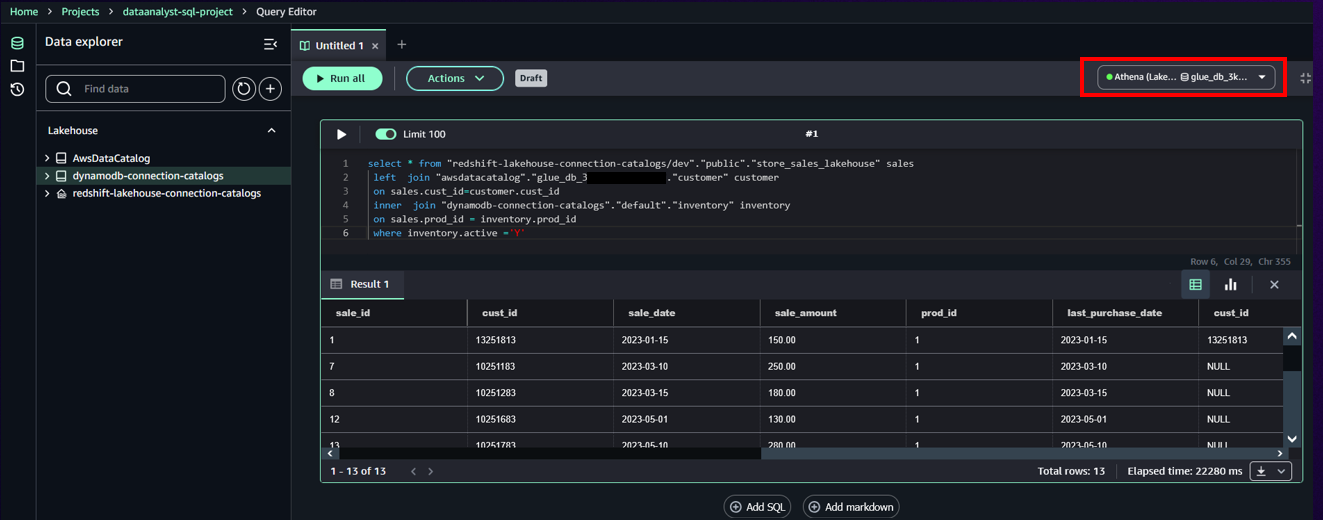Click the refresh data icon
Viewport: 1323px width, 520px height.
(x=244, y=89)
